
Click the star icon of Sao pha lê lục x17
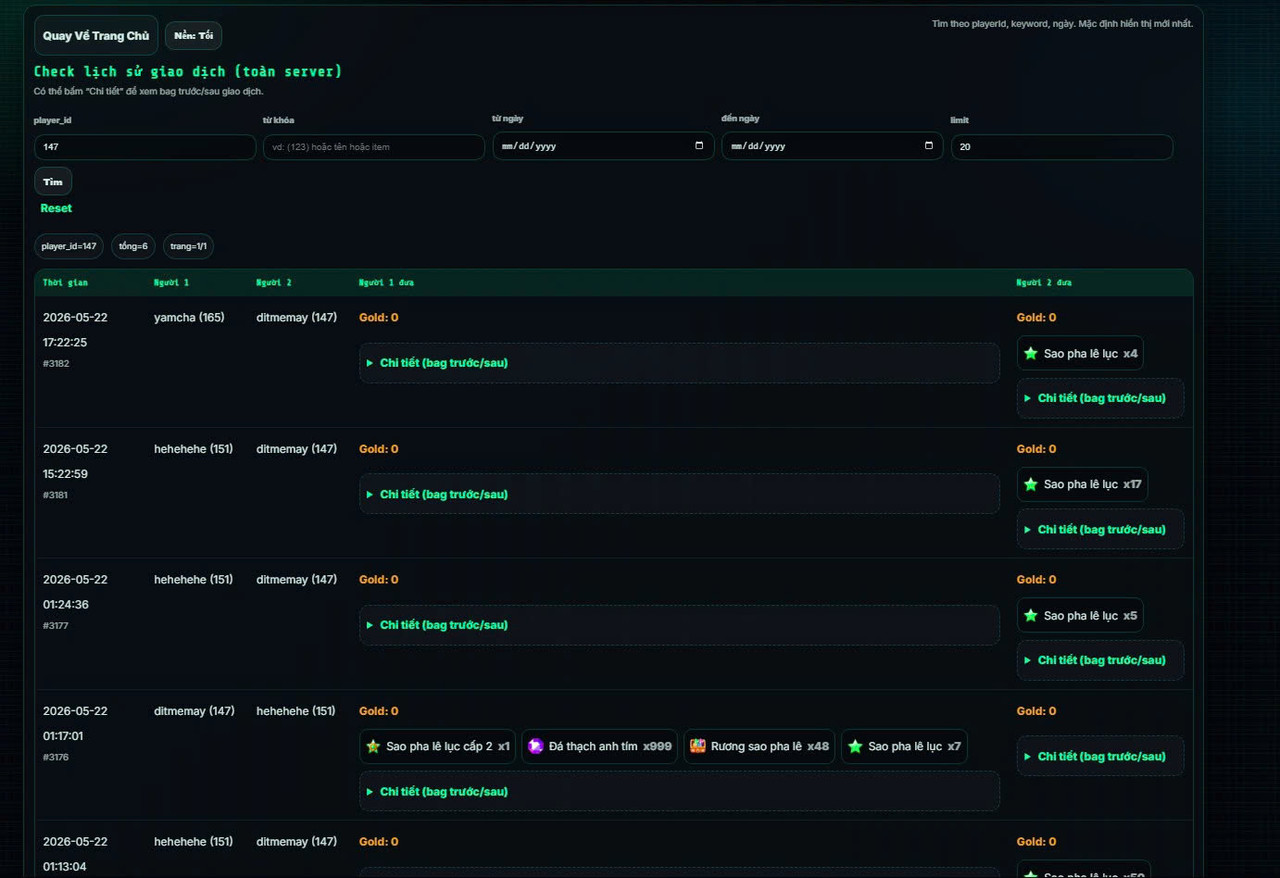coord(1031,484)
